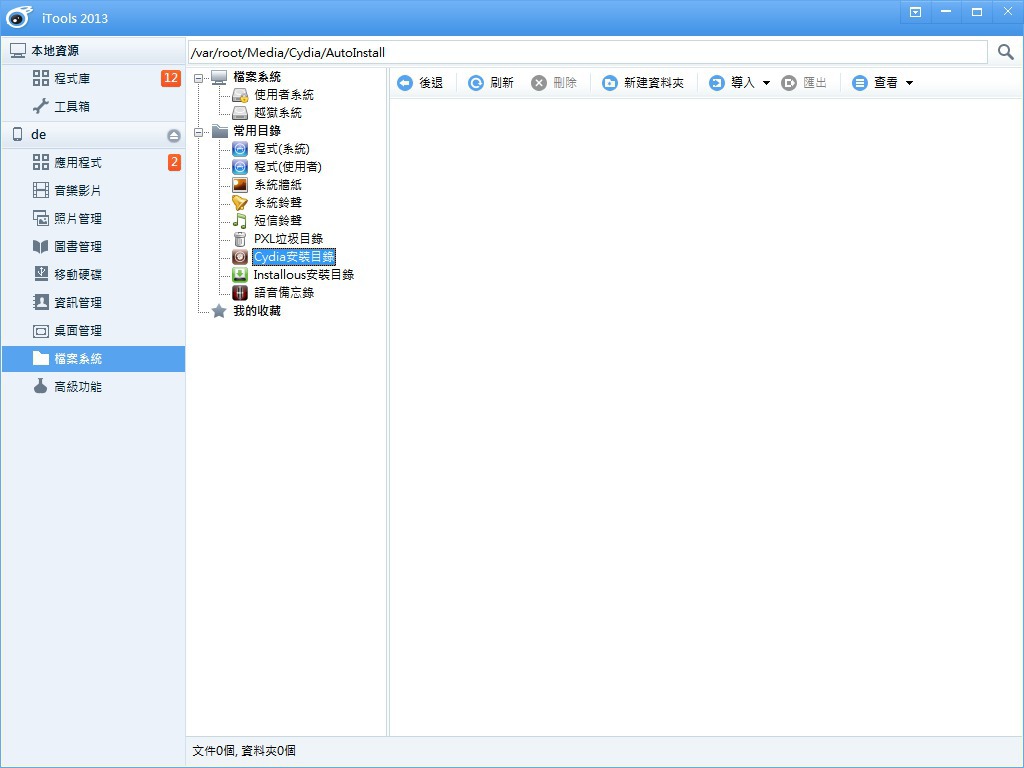
Task: Click the 查看 view icon
Action: pos(860,83)
